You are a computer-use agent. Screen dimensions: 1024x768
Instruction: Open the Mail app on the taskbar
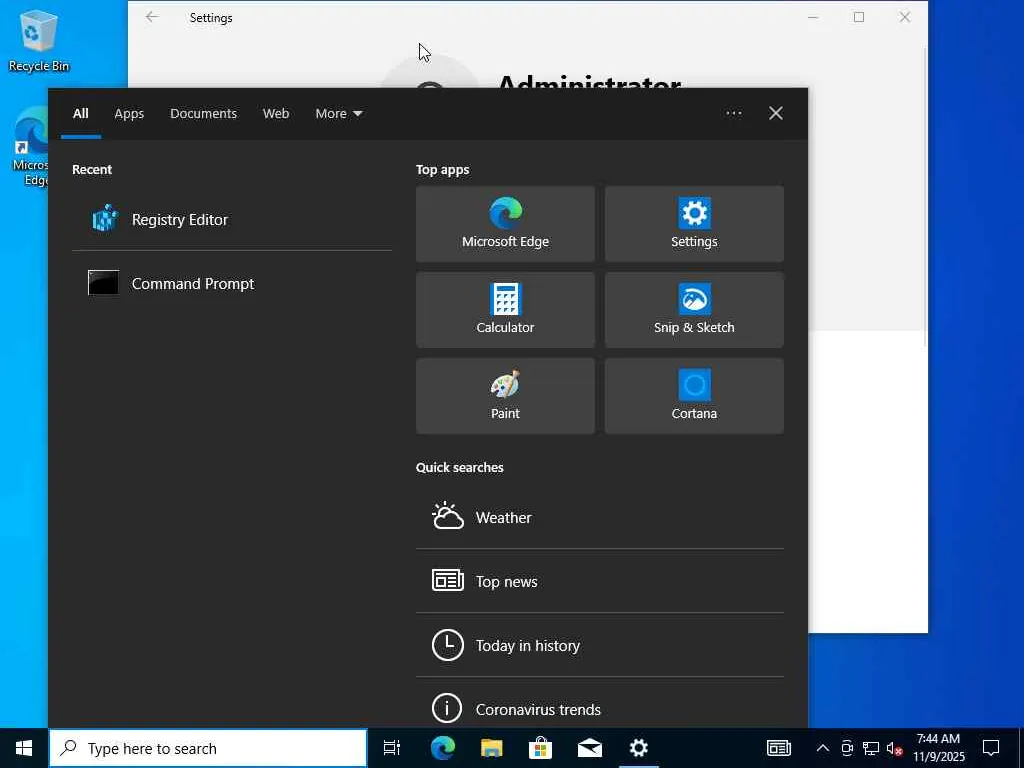tap(589, 748)
